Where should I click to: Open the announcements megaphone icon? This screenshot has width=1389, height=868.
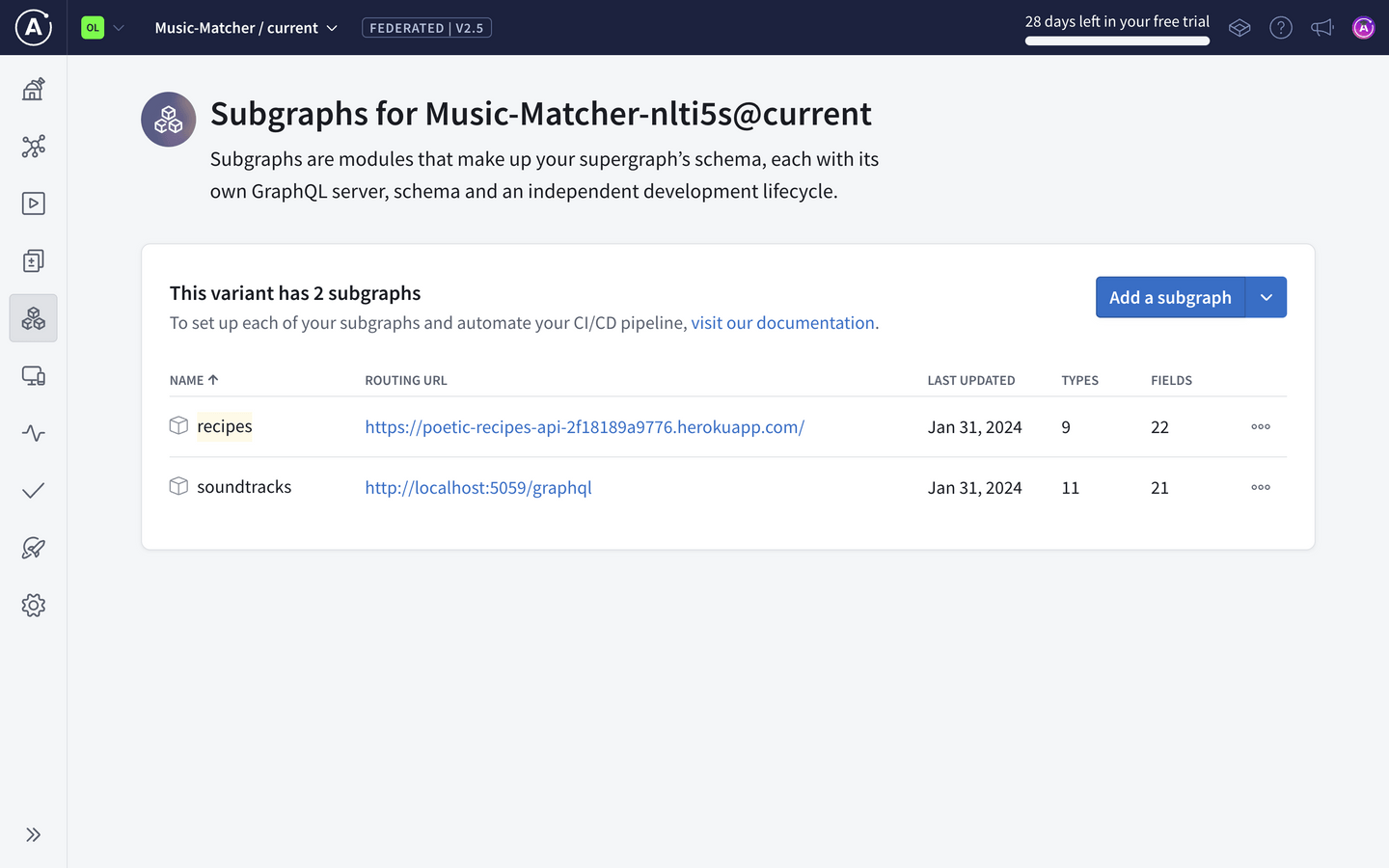[x=1322, y=27]
